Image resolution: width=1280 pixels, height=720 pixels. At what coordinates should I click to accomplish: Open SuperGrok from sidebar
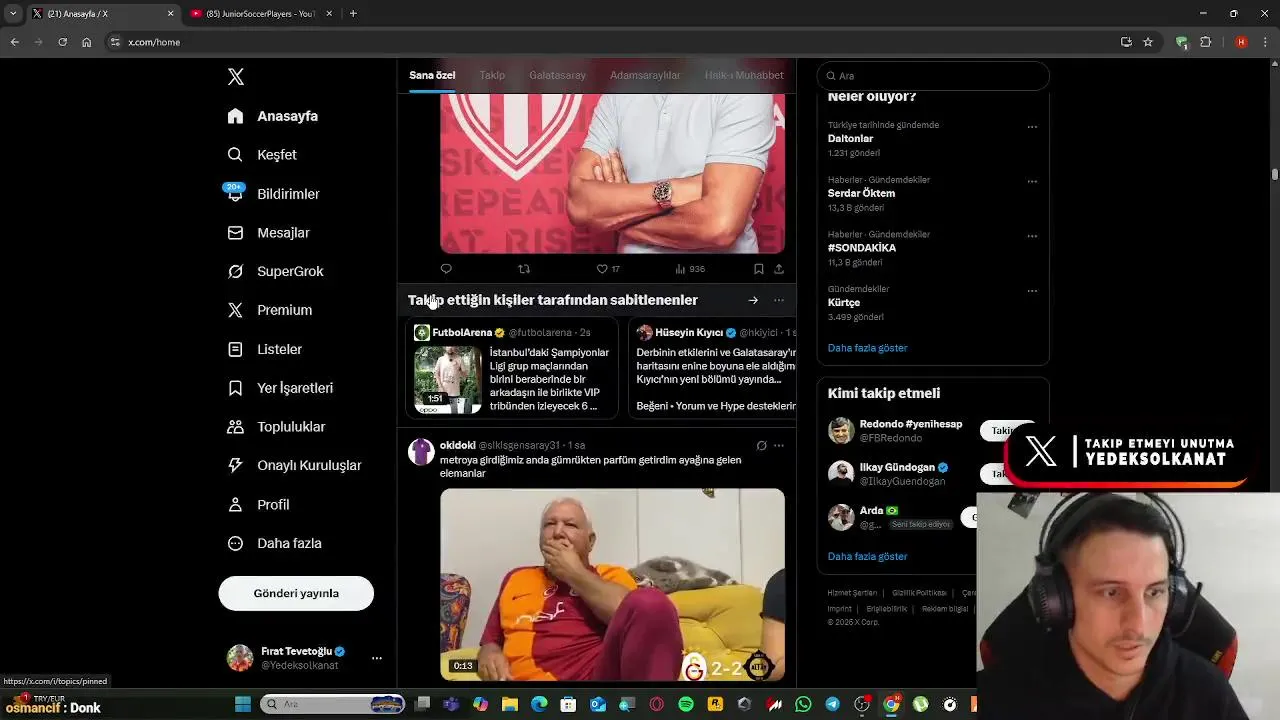275,271
